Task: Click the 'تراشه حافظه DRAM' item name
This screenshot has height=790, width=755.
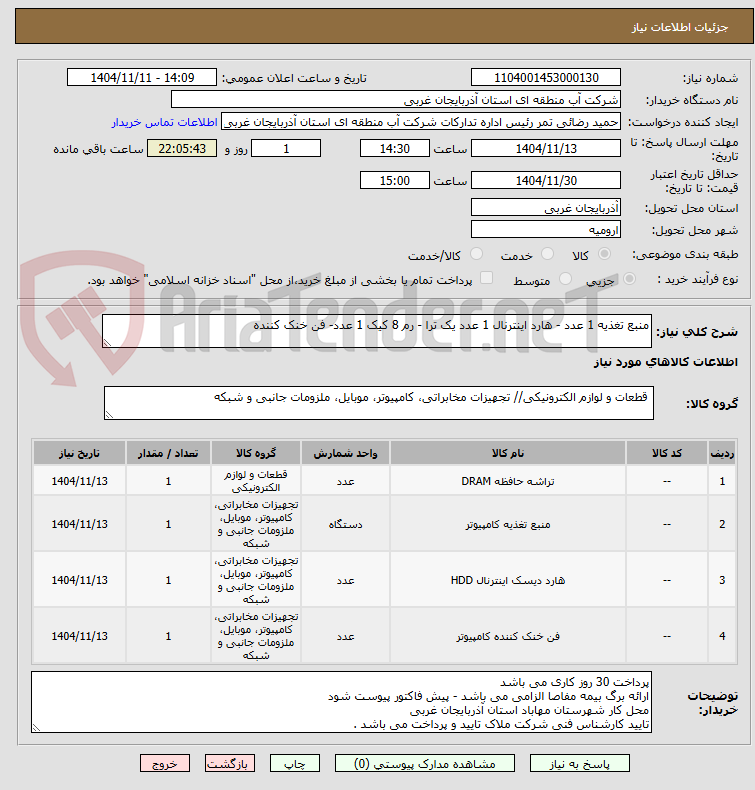Action: 508,481
